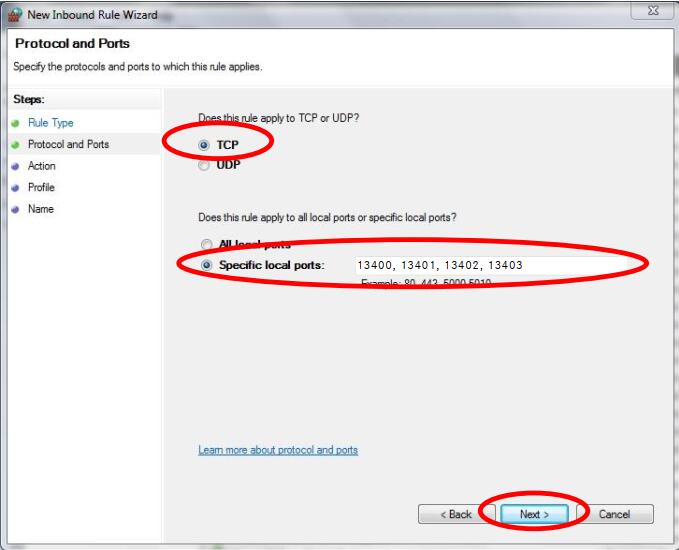
Task: Go back with the Back button
Action: (456, 514)
